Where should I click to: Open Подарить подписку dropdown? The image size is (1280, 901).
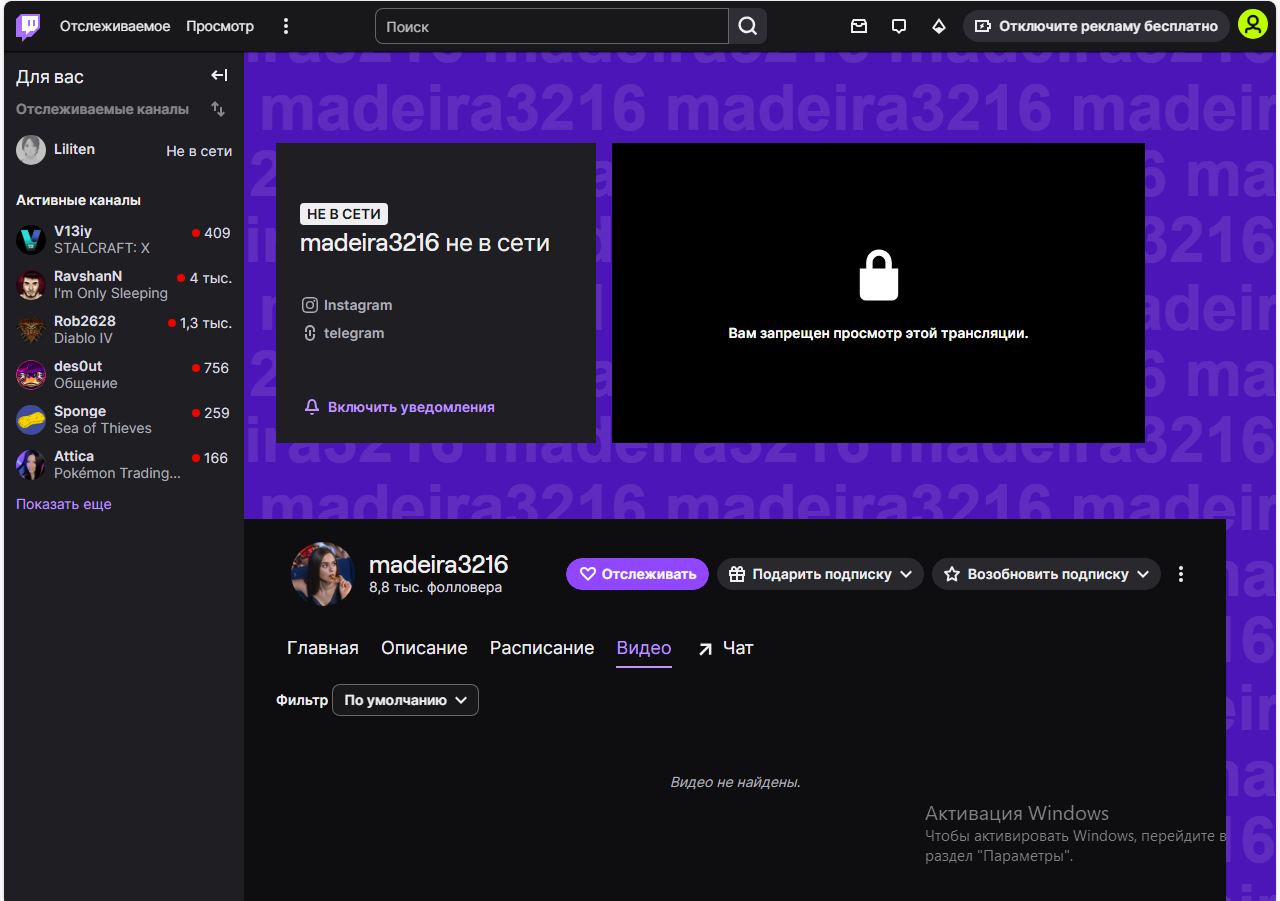[820, 574]
